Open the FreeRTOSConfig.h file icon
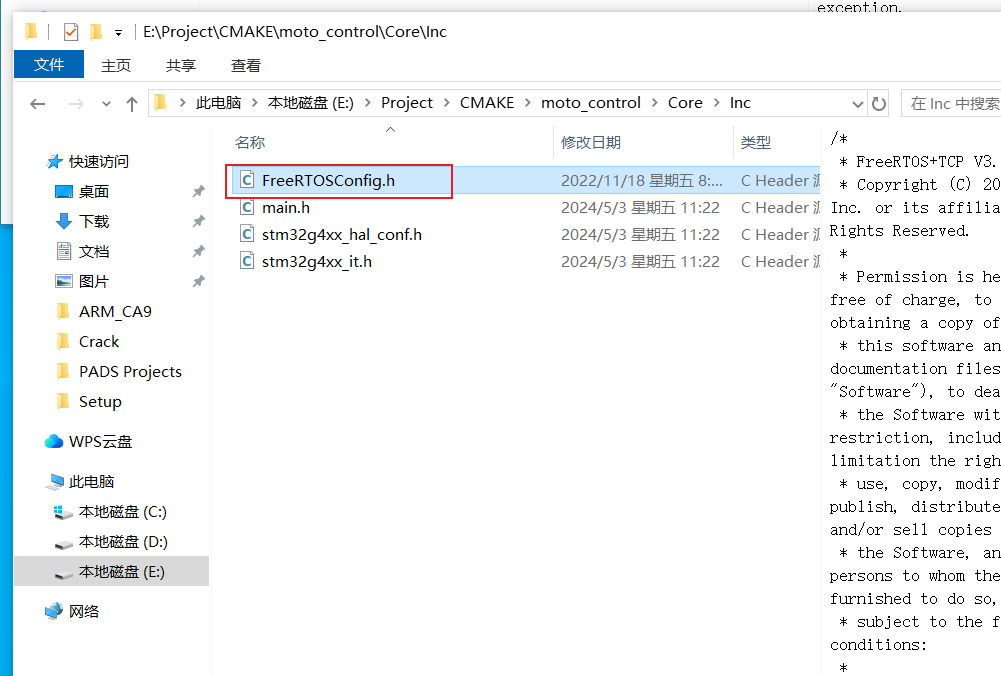Image resolution: width=1001 pixels, height=676 pixels. pos(247,180)
